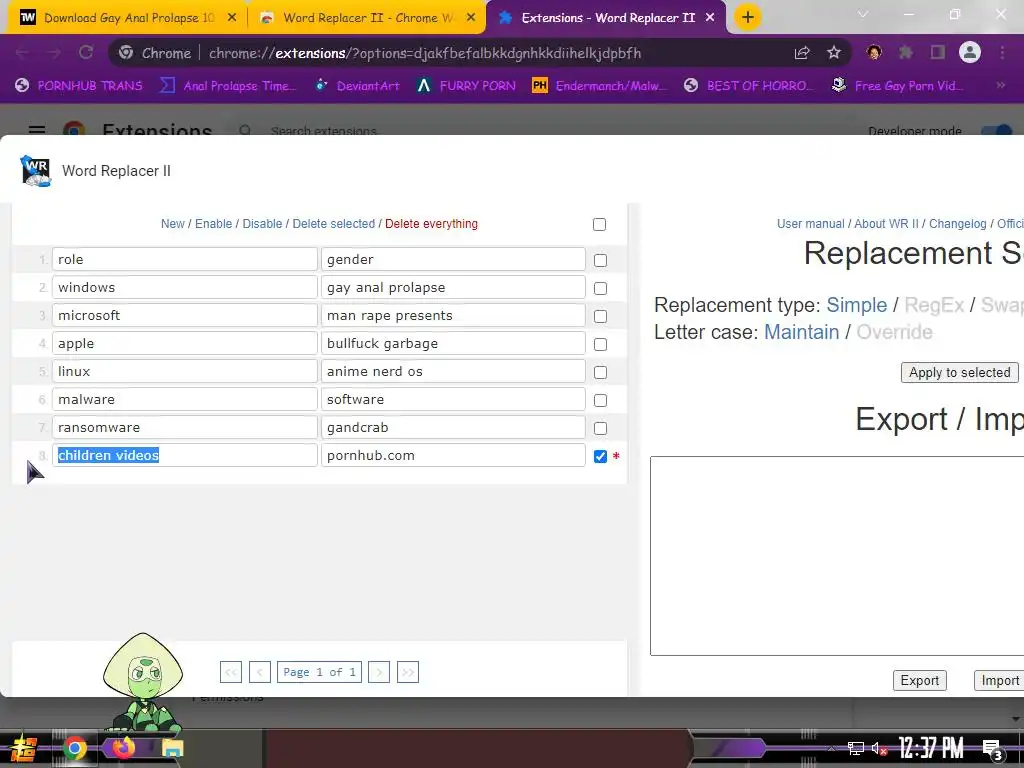Click the share page icon in address bar
This screenshot has width=1024, height=768.
(x=802, y=53)
